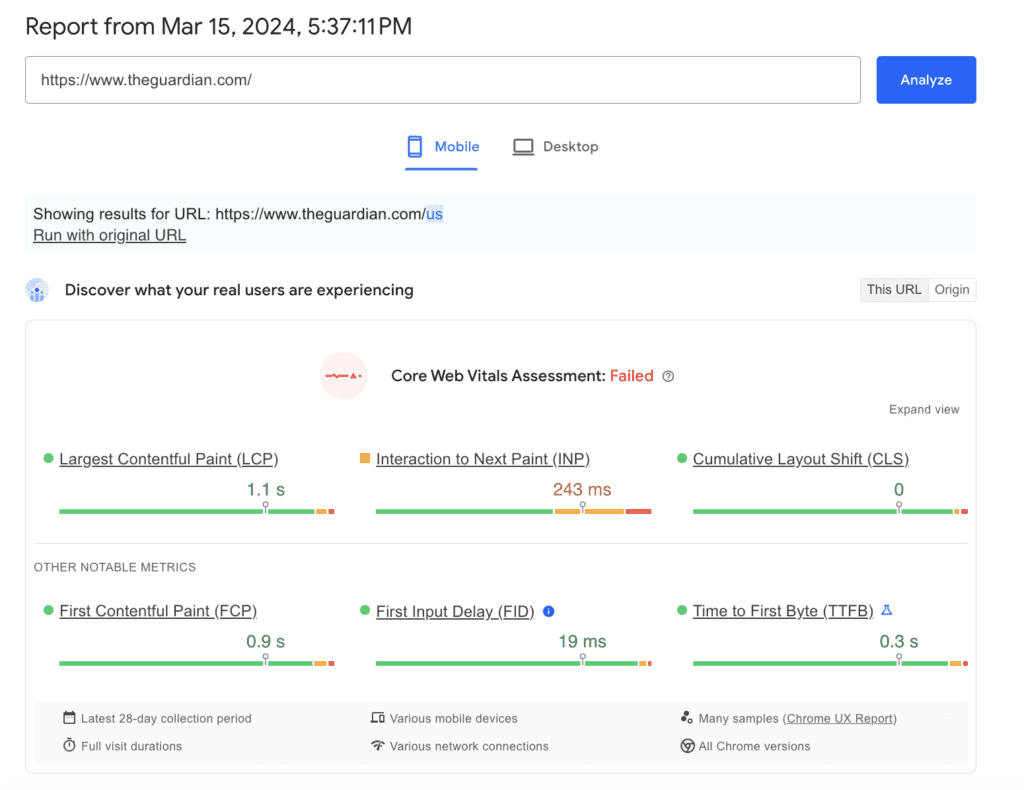The image size is (1024, 790).
Task: Click the INP distribution bar marker
Action: [x=583, y=507]
